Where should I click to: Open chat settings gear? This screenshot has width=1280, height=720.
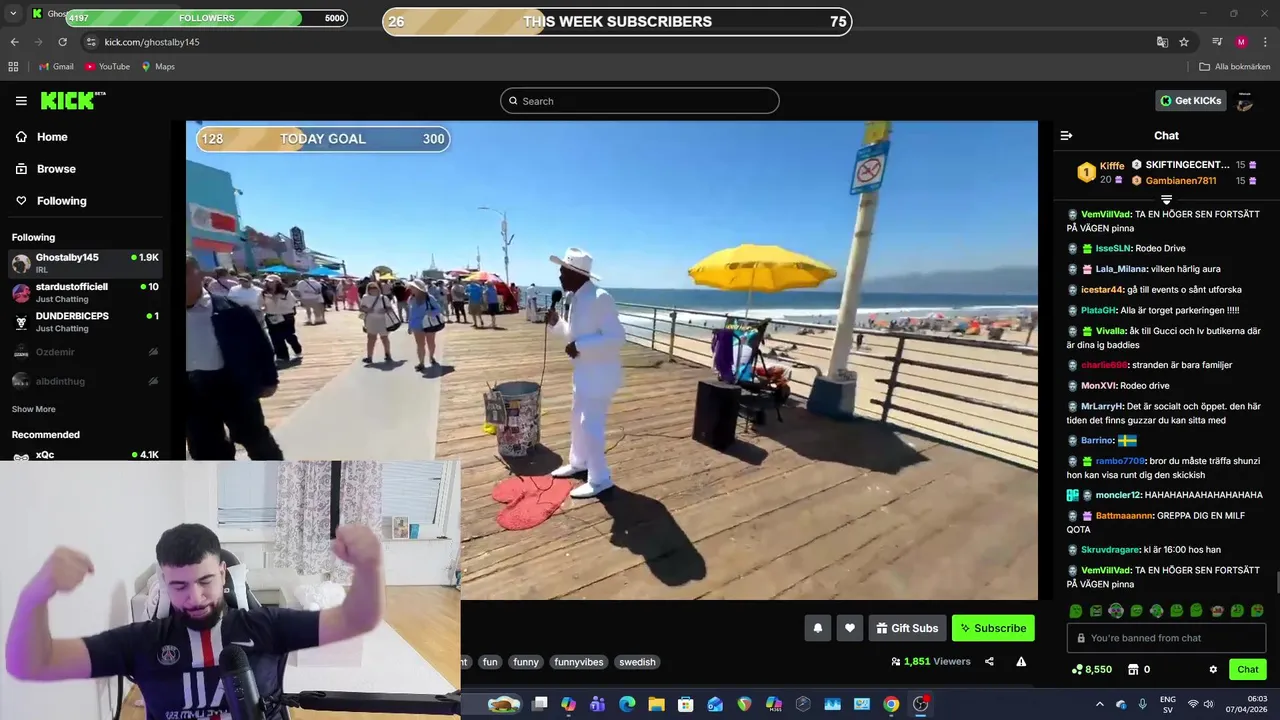[1213, 670]
